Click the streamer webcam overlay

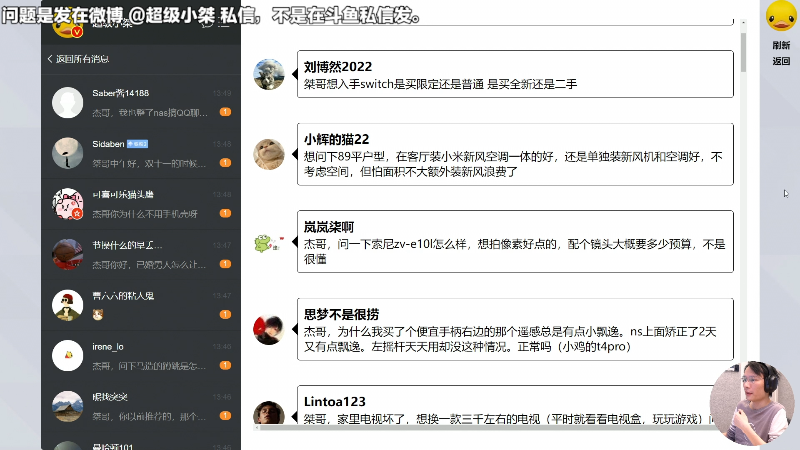752,403
